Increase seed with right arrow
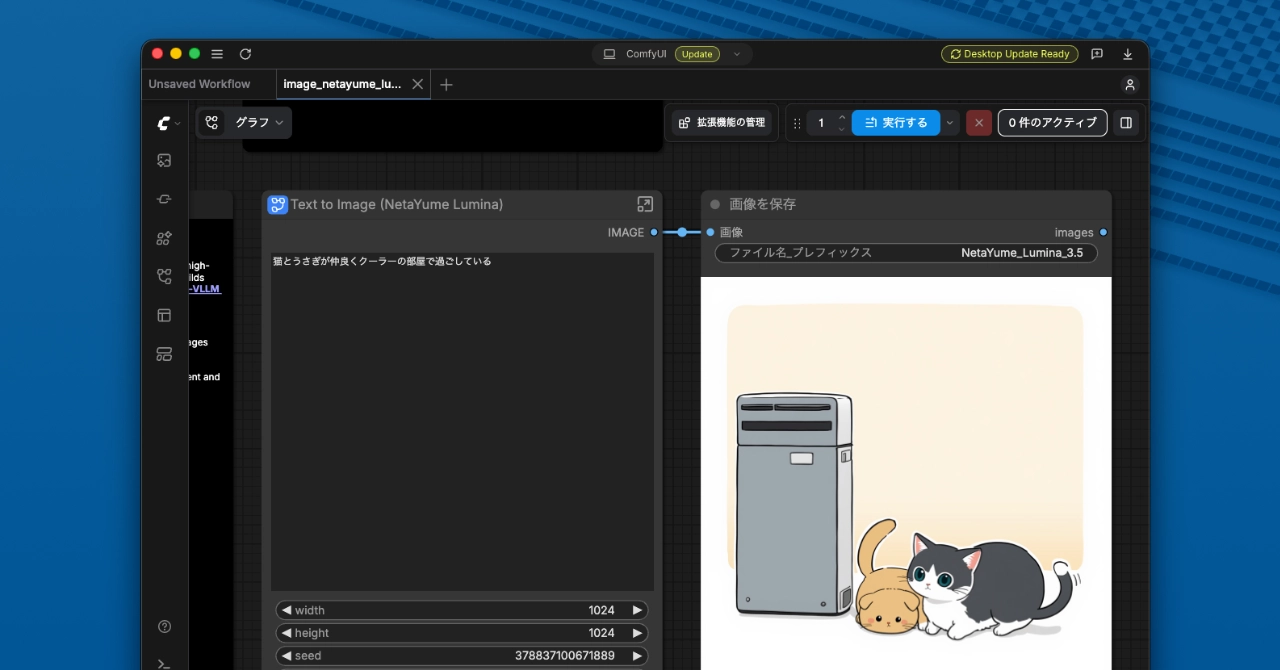Image resolution: width=1280 pixels, height=670 pixels. pos(637,656)
